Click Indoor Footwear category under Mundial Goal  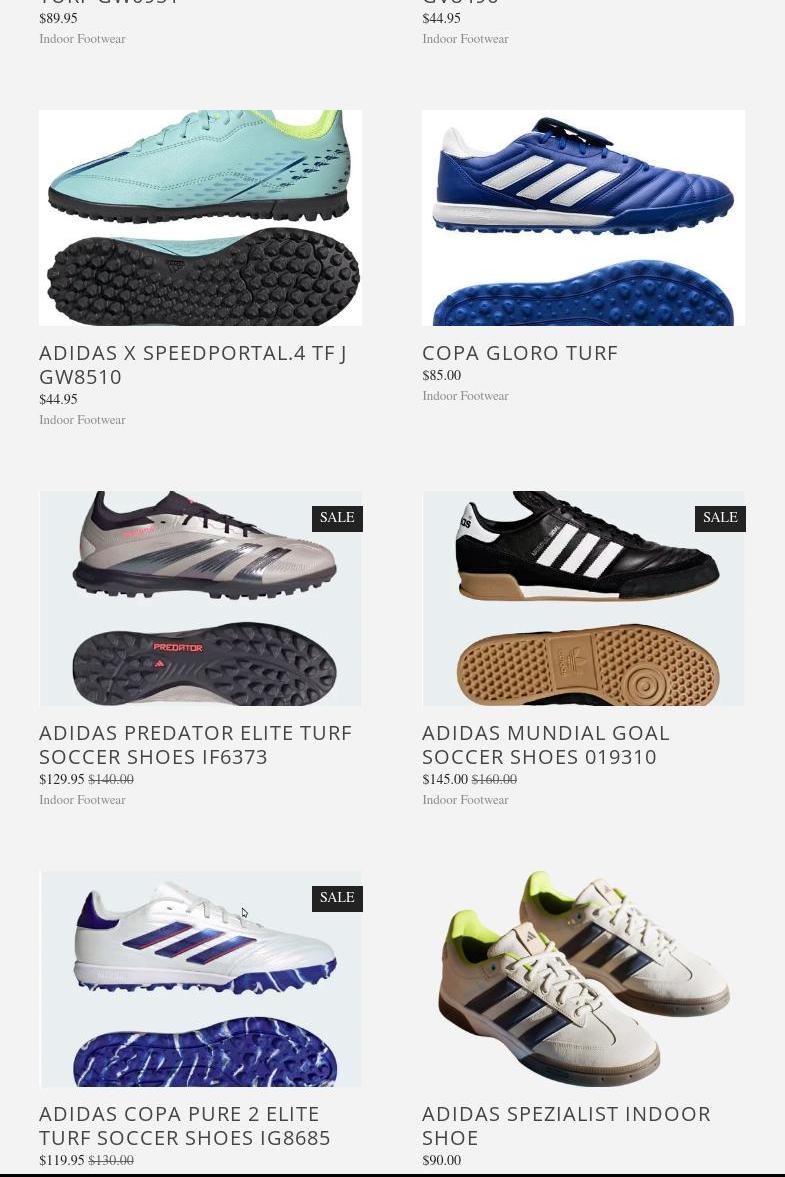click(x=465, y=799)
